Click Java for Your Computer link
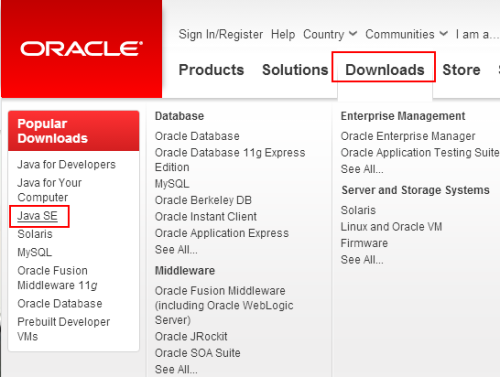Viewport: 500px width, 377px height. [x=49, y=190]
